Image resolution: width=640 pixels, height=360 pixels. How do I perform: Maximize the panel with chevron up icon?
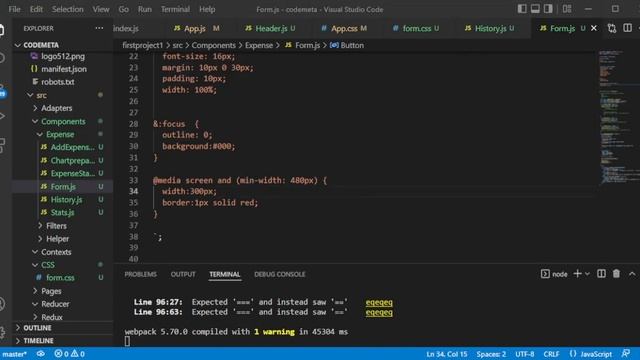(632, 274)
